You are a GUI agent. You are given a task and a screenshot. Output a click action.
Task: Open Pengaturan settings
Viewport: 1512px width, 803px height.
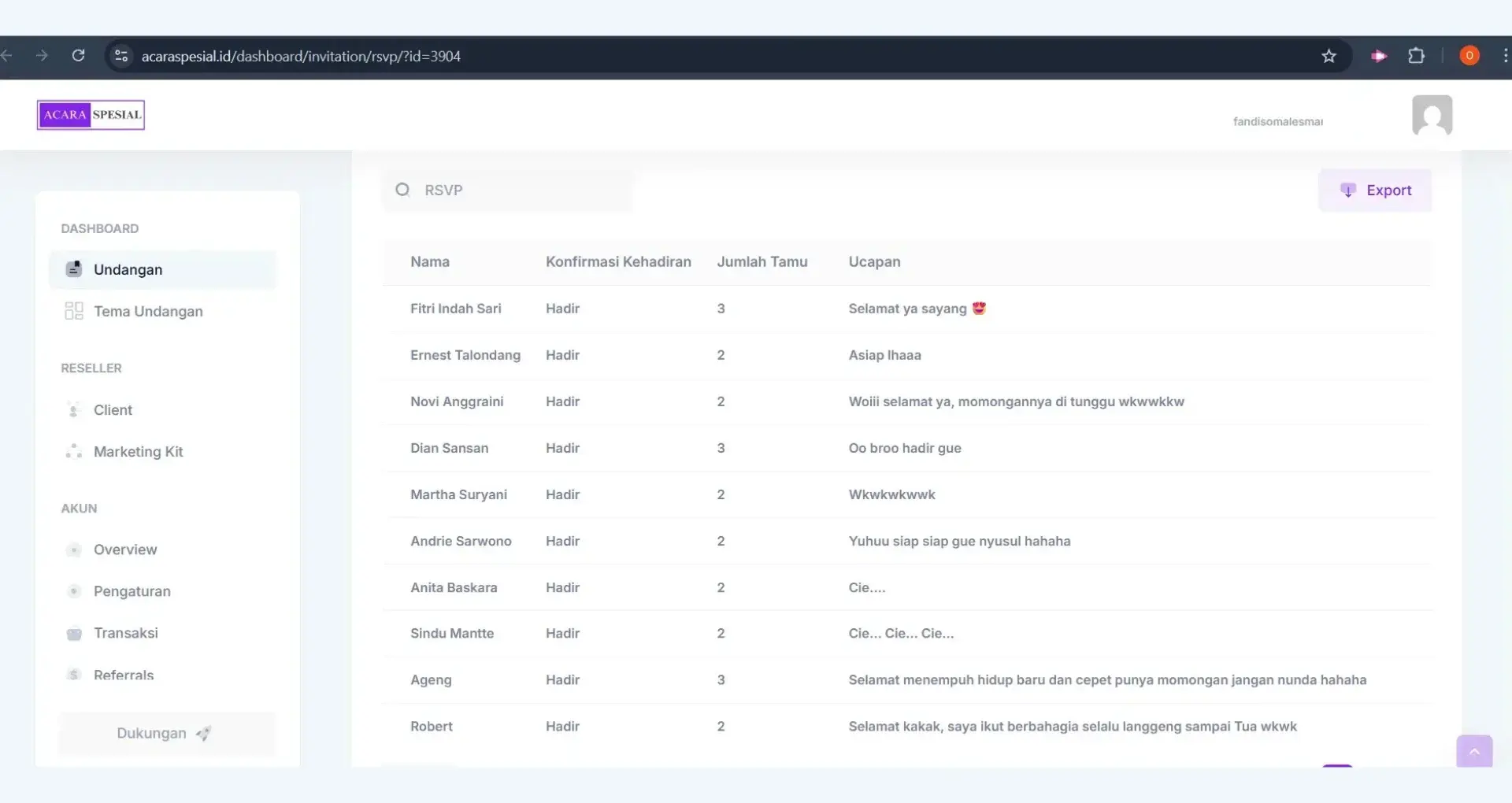click(x=132, y=591)
